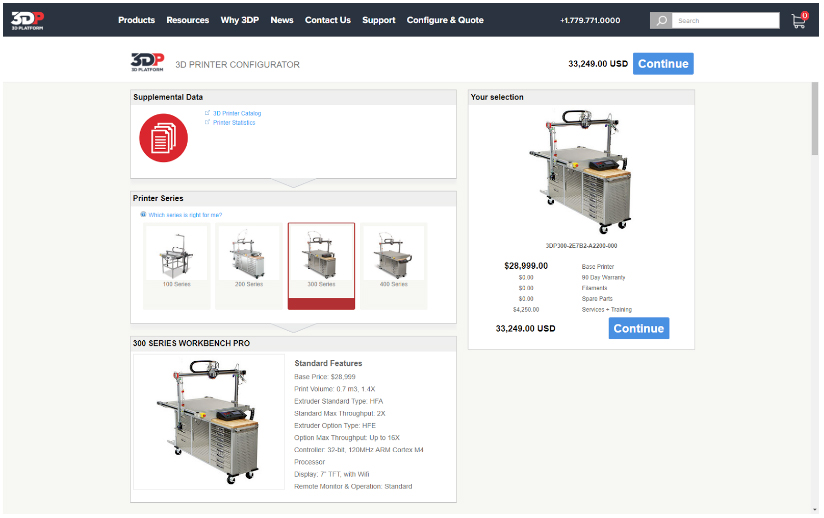The image size is (824, 518).
Task: Open Configure & Quote in the top navigation
Action: (445, 20)
